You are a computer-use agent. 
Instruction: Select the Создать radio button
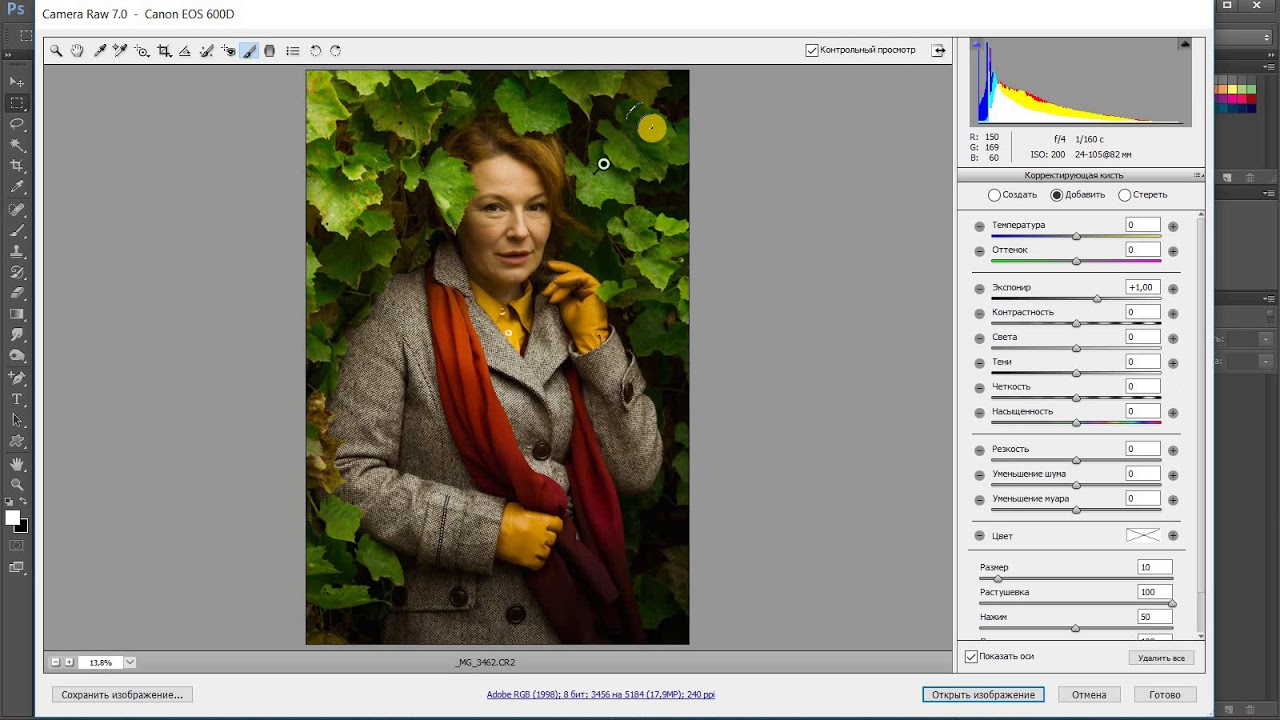(x=994, y=195)
